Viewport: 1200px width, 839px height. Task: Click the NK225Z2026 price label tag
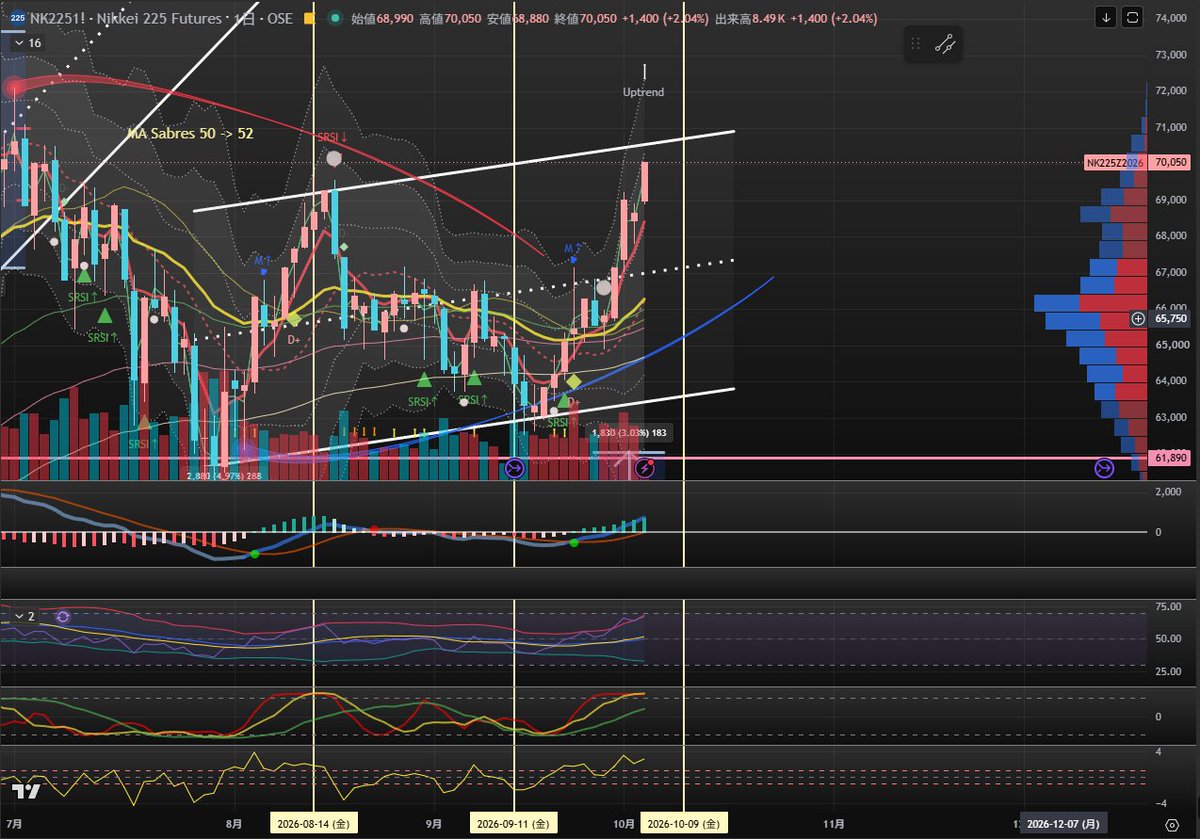click(1115, 162)
